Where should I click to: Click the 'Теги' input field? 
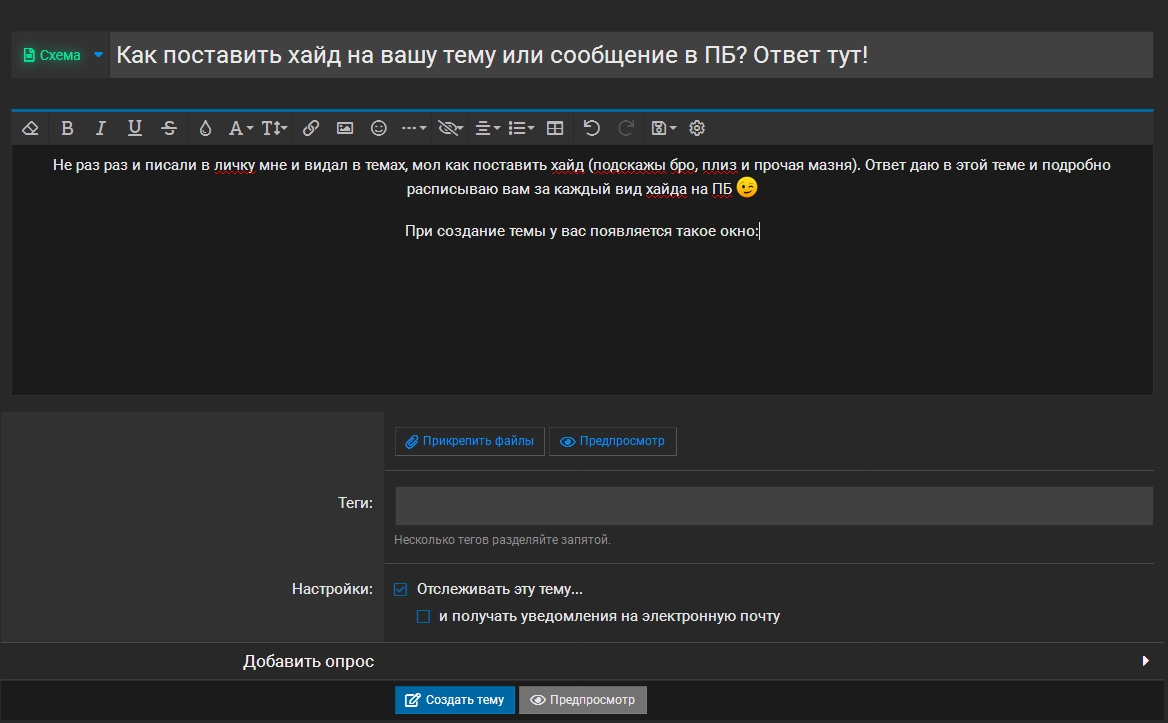pos(774,506)
